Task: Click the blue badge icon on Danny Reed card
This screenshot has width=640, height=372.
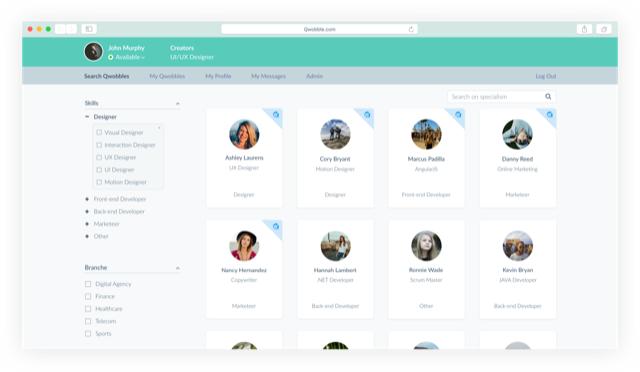Action: click(x=549, y=115)
